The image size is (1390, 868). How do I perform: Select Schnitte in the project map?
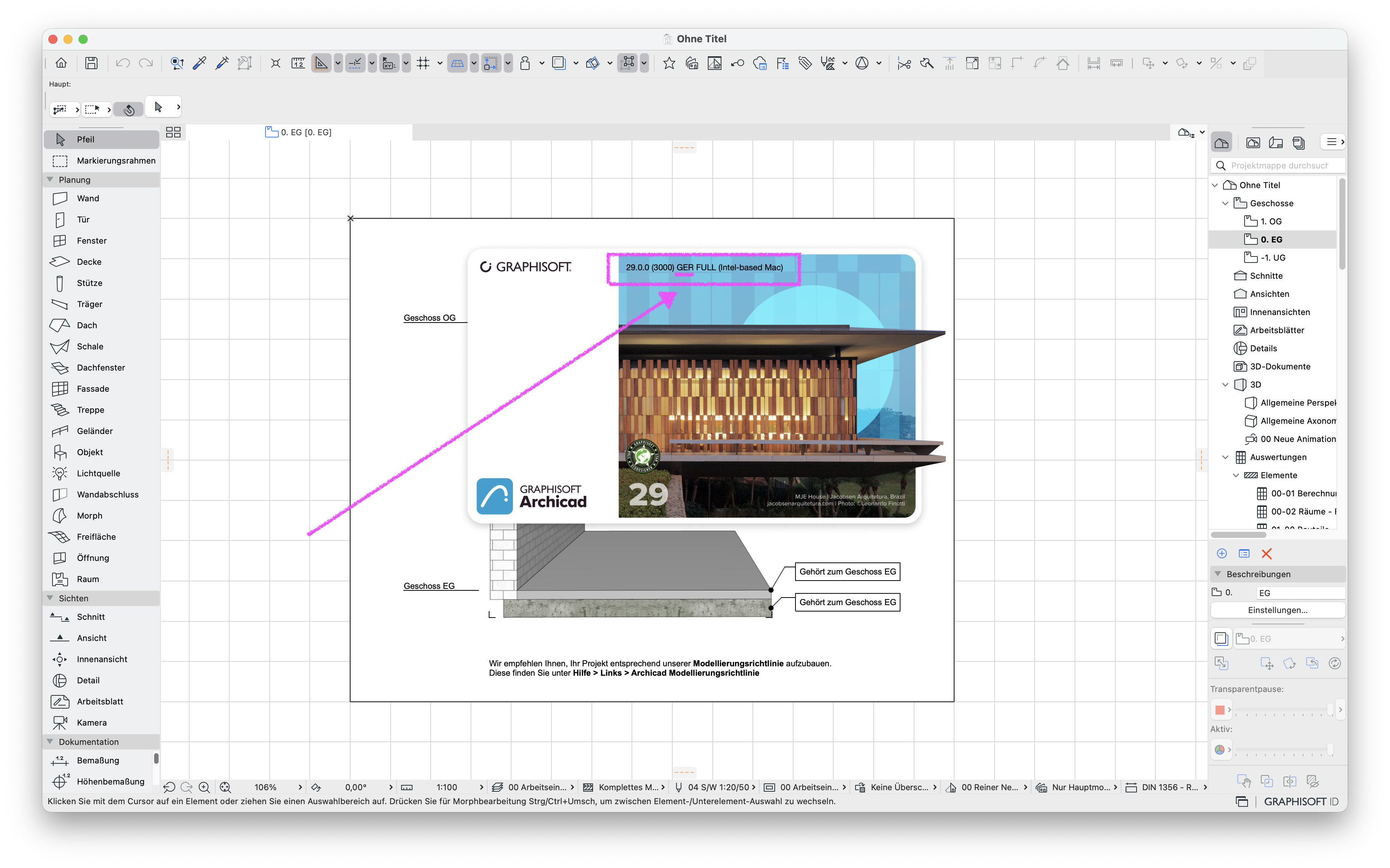[x=1265, y=276]
